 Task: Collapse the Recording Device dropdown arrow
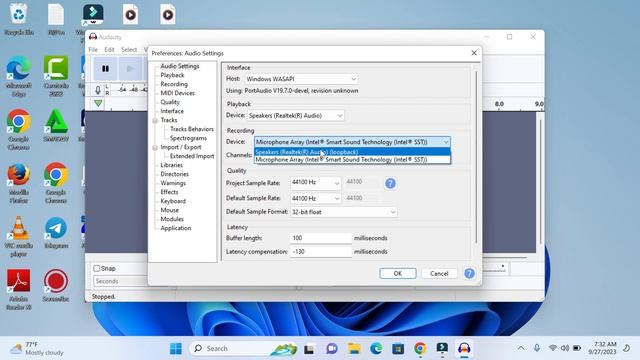click(x=446, y=142)
